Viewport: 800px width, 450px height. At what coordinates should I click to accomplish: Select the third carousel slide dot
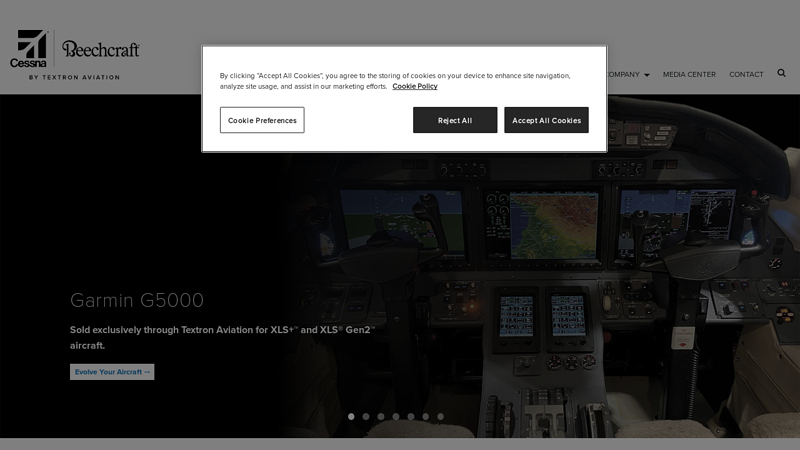point(381,417)
